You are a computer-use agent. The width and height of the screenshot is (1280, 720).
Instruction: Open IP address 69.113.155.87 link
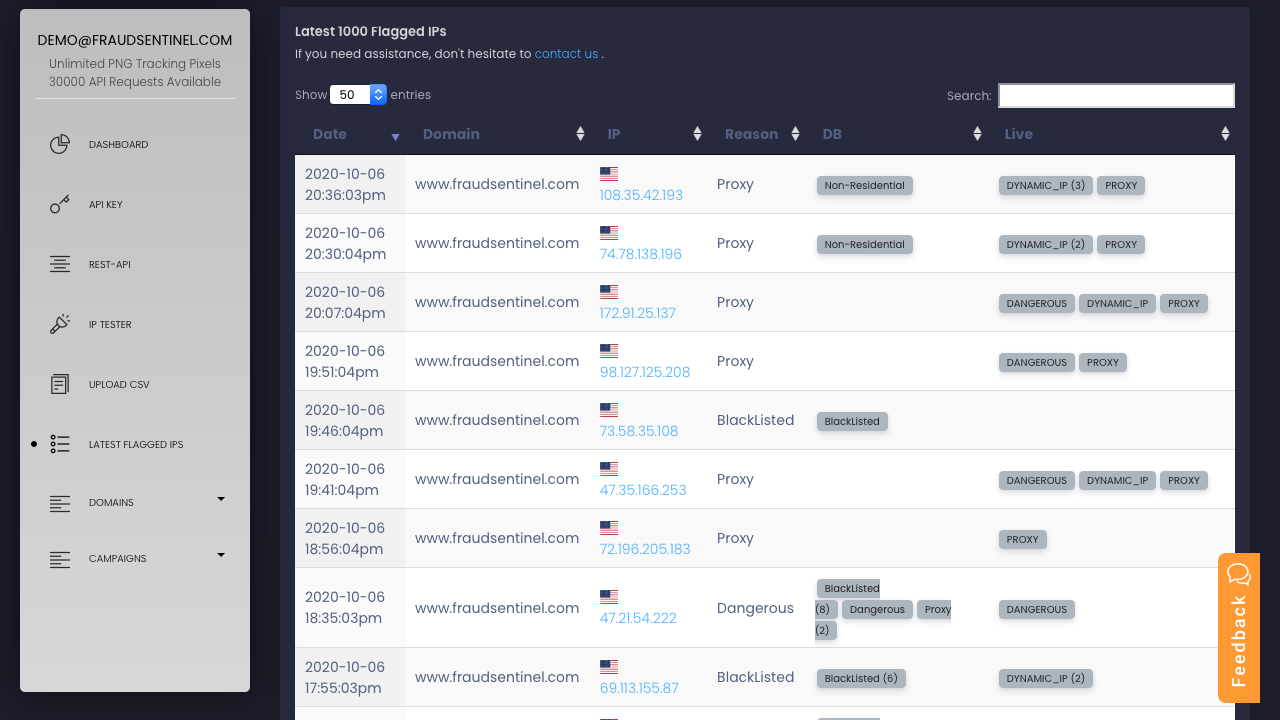(639, 688)
